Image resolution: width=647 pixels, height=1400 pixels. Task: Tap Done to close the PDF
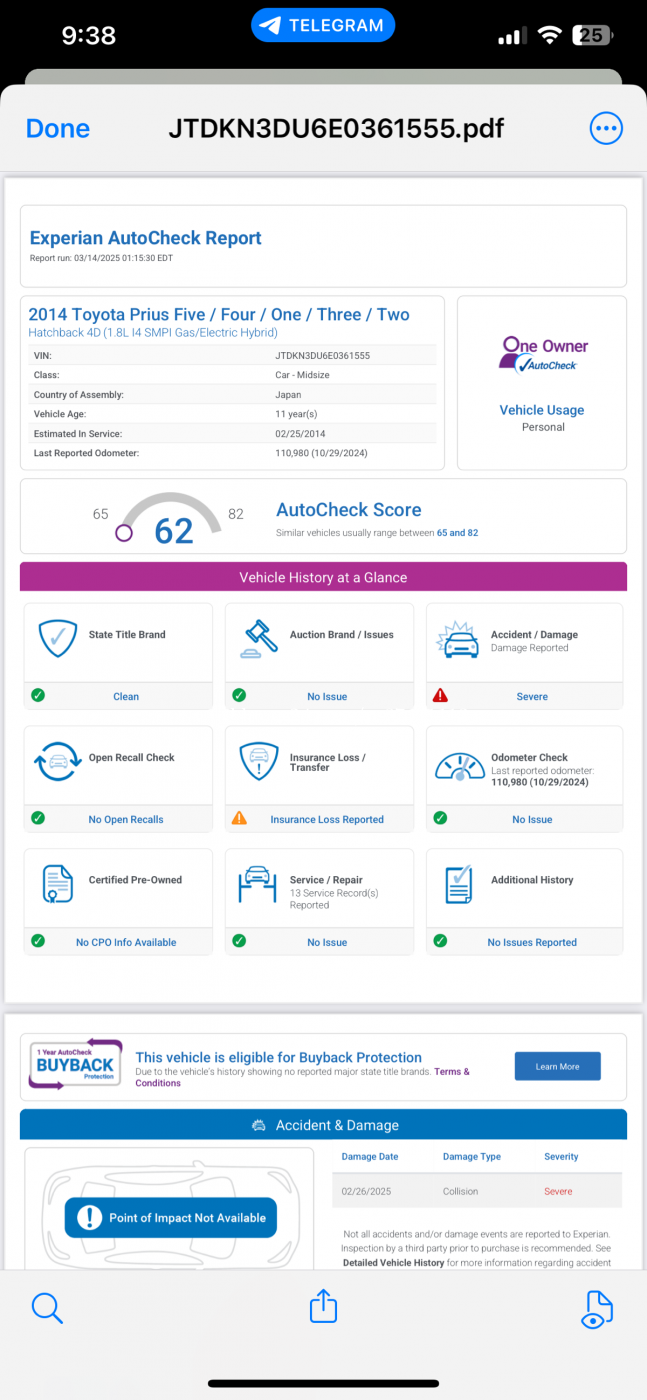click(58, 128)
